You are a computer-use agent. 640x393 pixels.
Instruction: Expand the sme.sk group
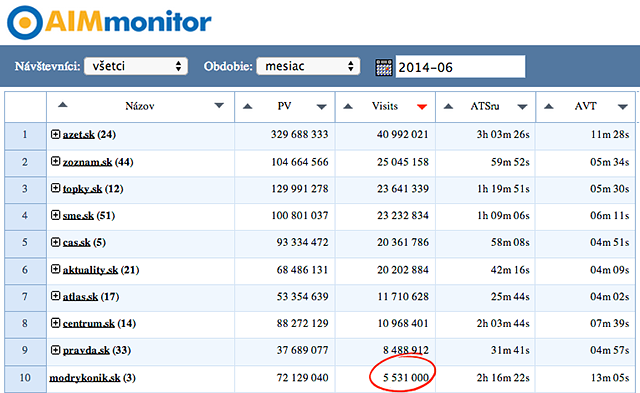point(56,215)
